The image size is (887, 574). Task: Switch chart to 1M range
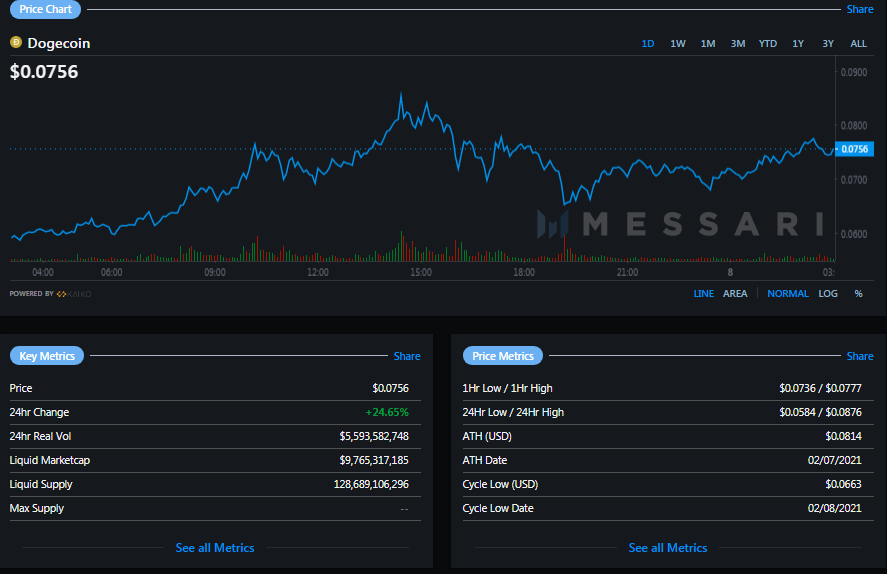point(708,44)
